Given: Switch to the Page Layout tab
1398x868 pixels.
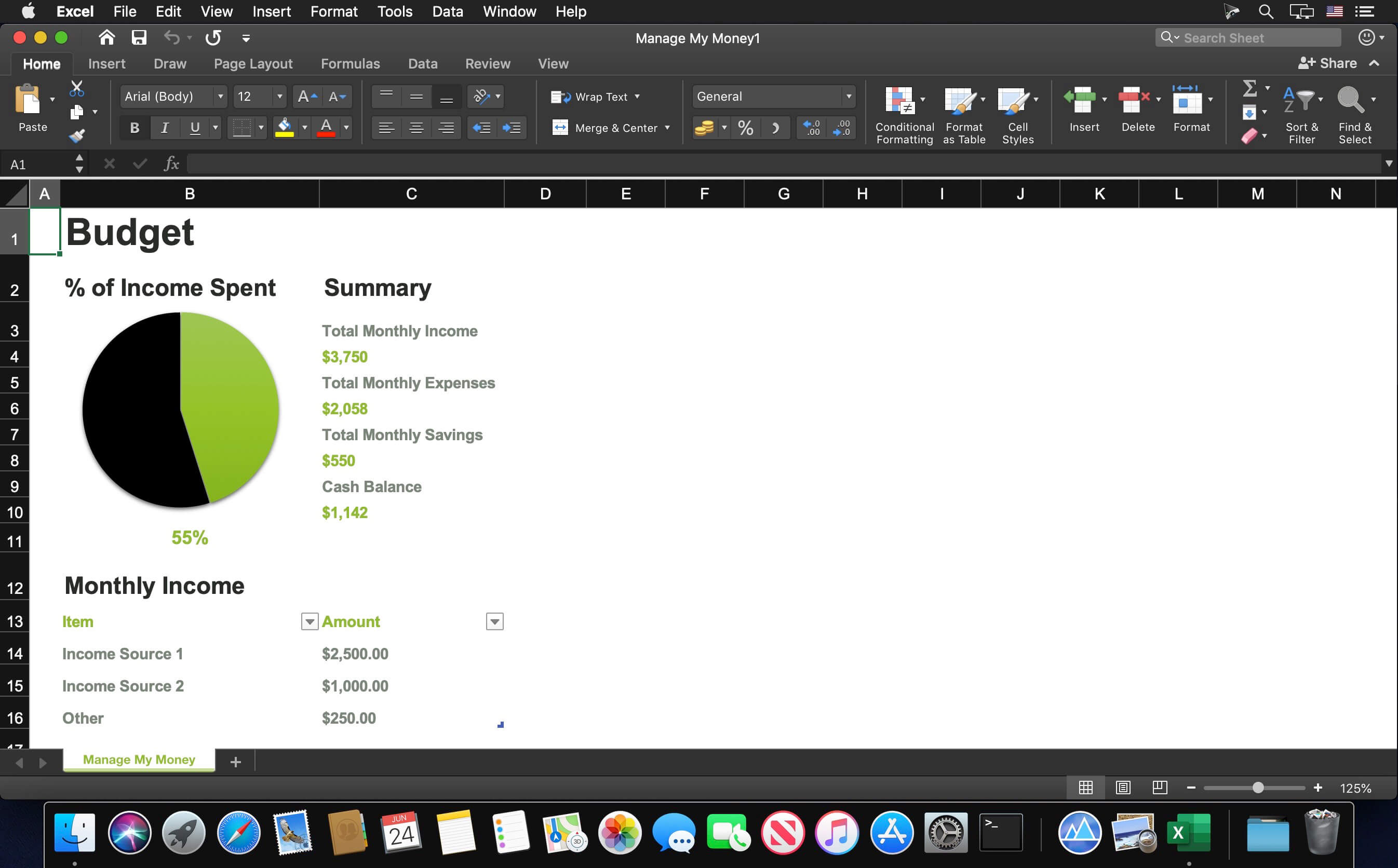Looking at the screenshot, I should pos(253,63).
